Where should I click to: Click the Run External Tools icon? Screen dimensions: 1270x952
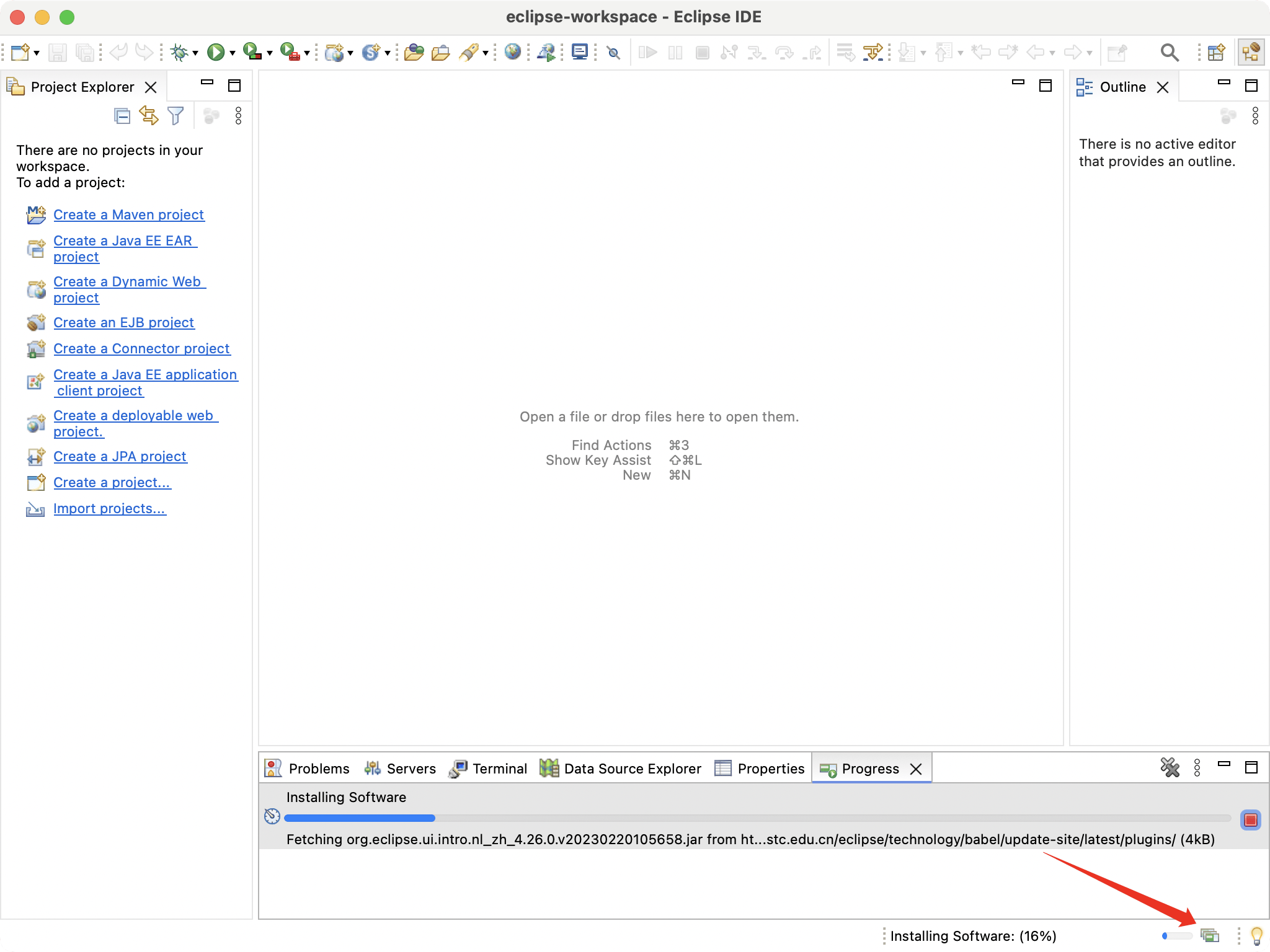click(289, 52)
